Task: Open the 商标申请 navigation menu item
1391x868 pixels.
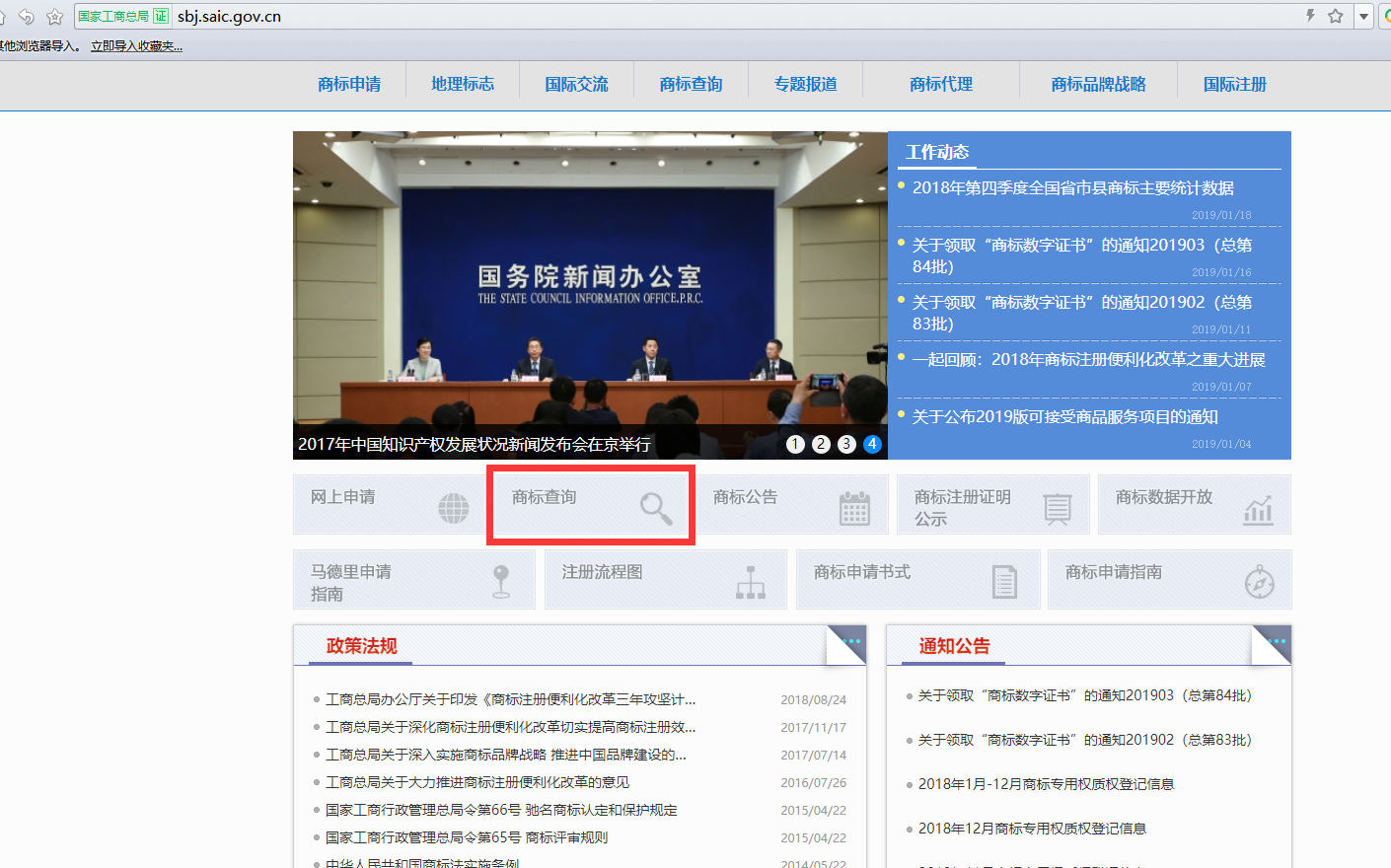Action: tap(349, 85)
